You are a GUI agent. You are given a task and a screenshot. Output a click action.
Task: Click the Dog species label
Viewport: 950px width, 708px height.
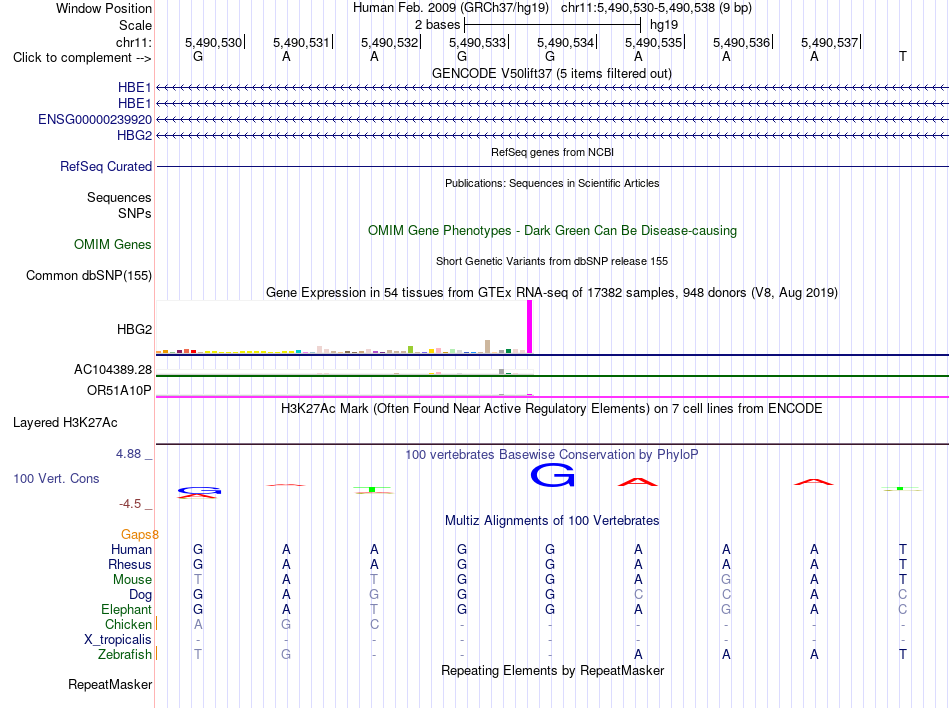[140, 595]
